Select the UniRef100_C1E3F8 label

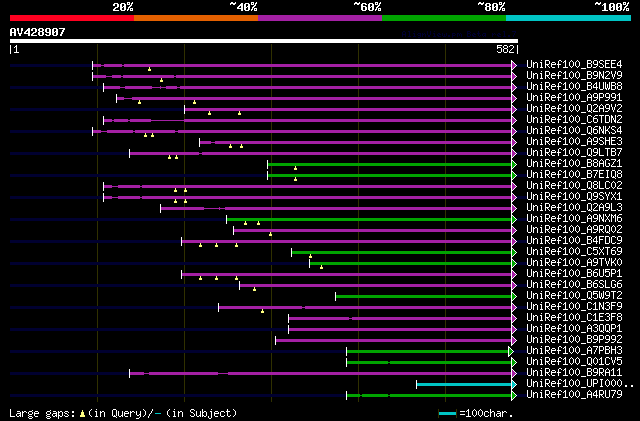tap(574, 318)
